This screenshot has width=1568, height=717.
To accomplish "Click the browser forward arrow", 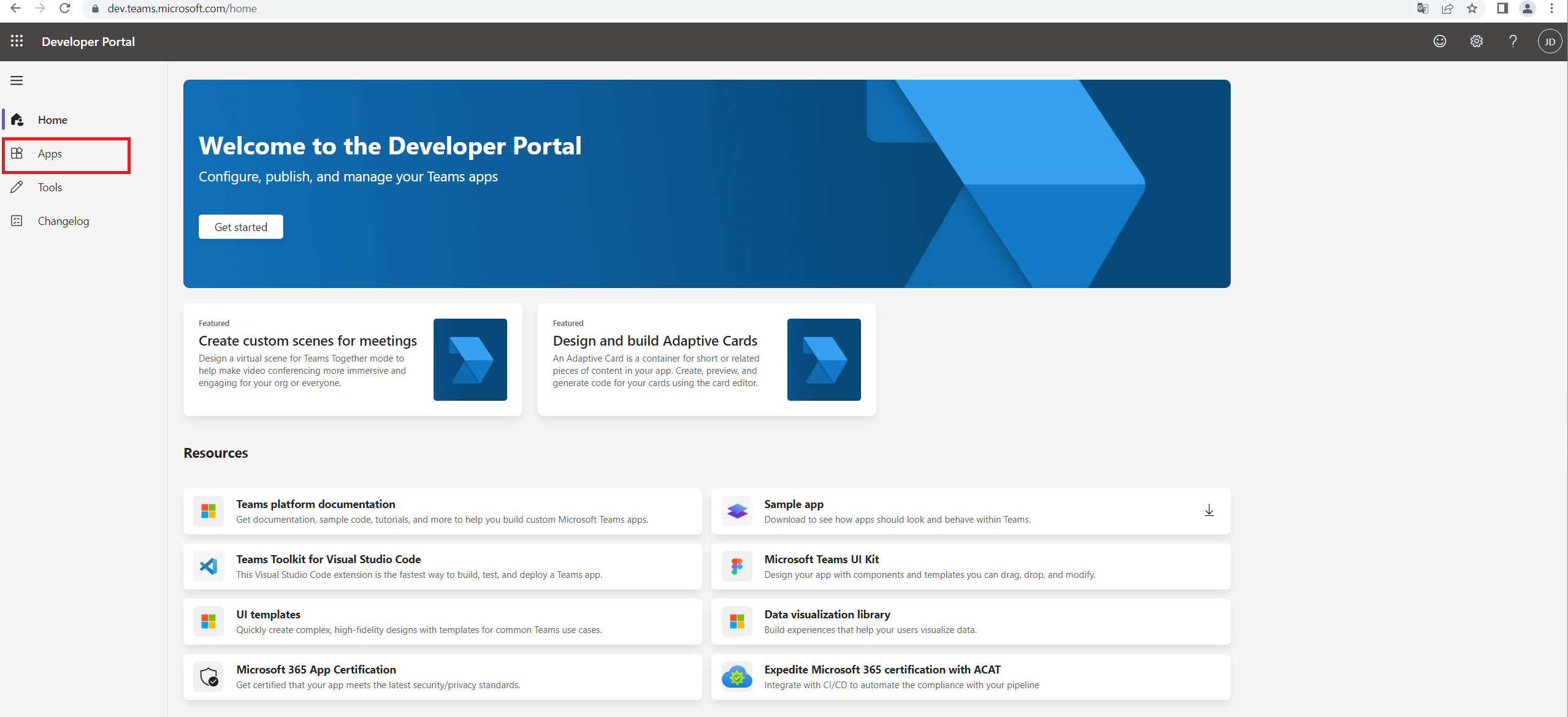I will (x=40, y=9).
